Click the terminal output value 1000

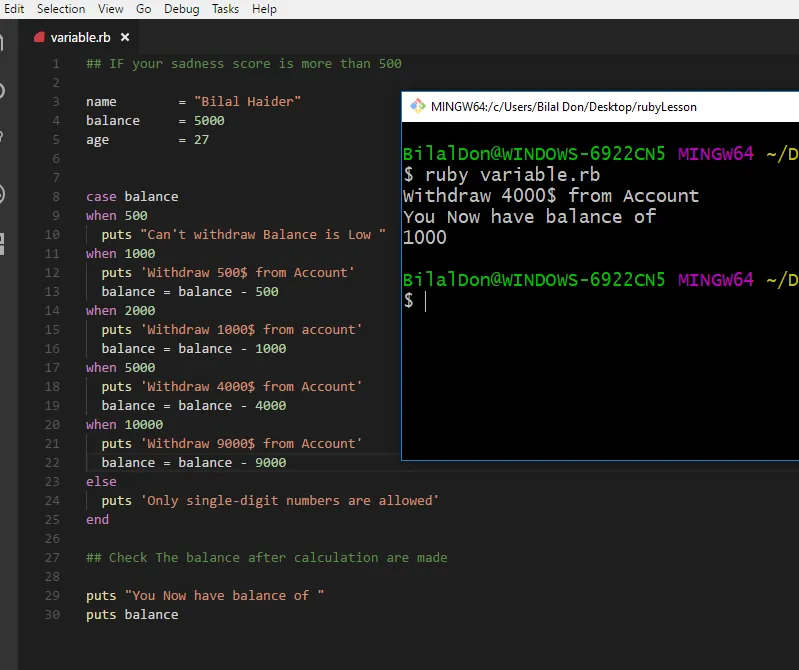tap(424, 237)
